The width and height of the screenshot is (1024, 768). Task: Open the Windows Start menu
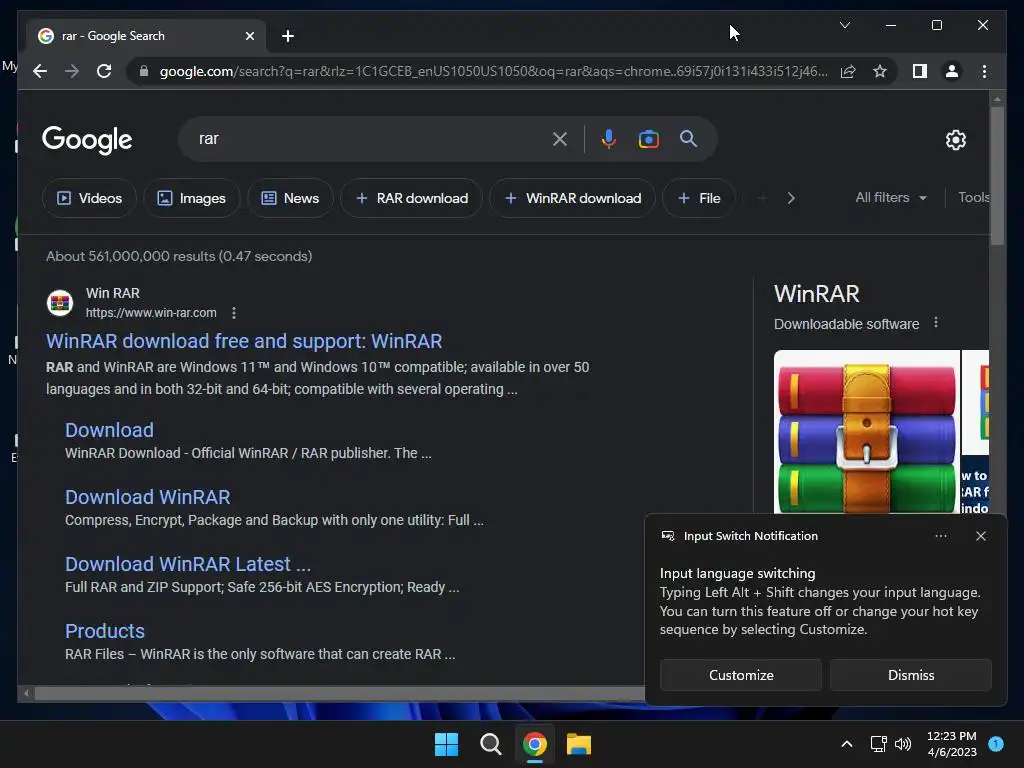447,744
